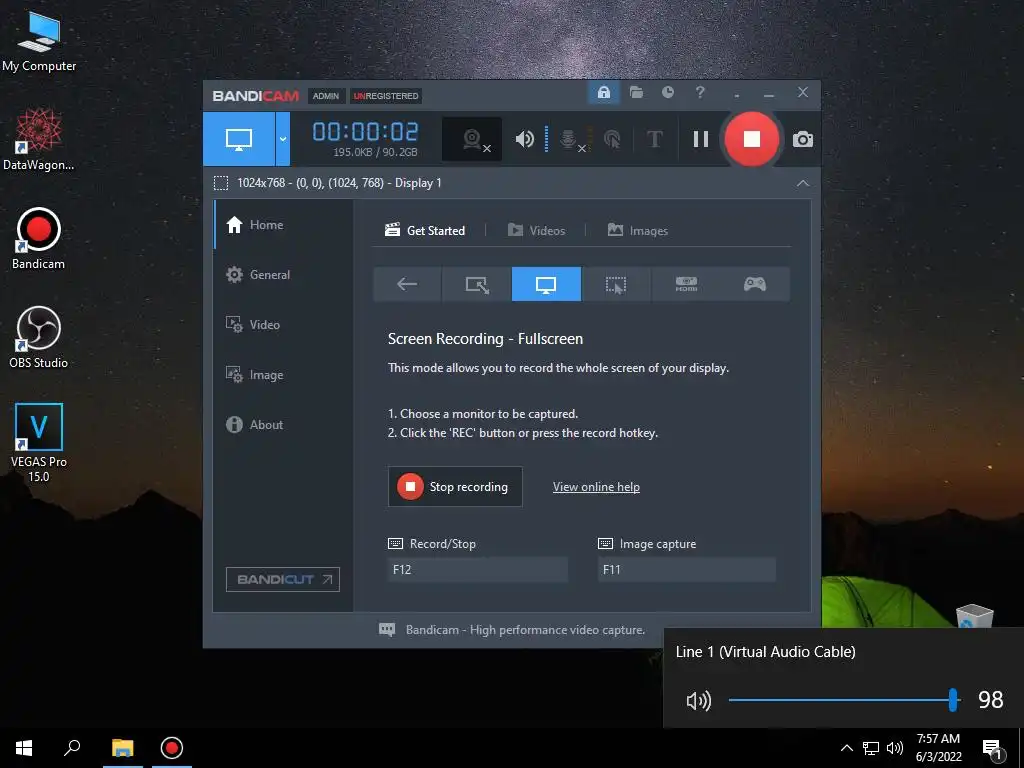Viewport: 1024px width, 768px height.
Task: Open the output folder icon in title bar
Action: point(636,92)
